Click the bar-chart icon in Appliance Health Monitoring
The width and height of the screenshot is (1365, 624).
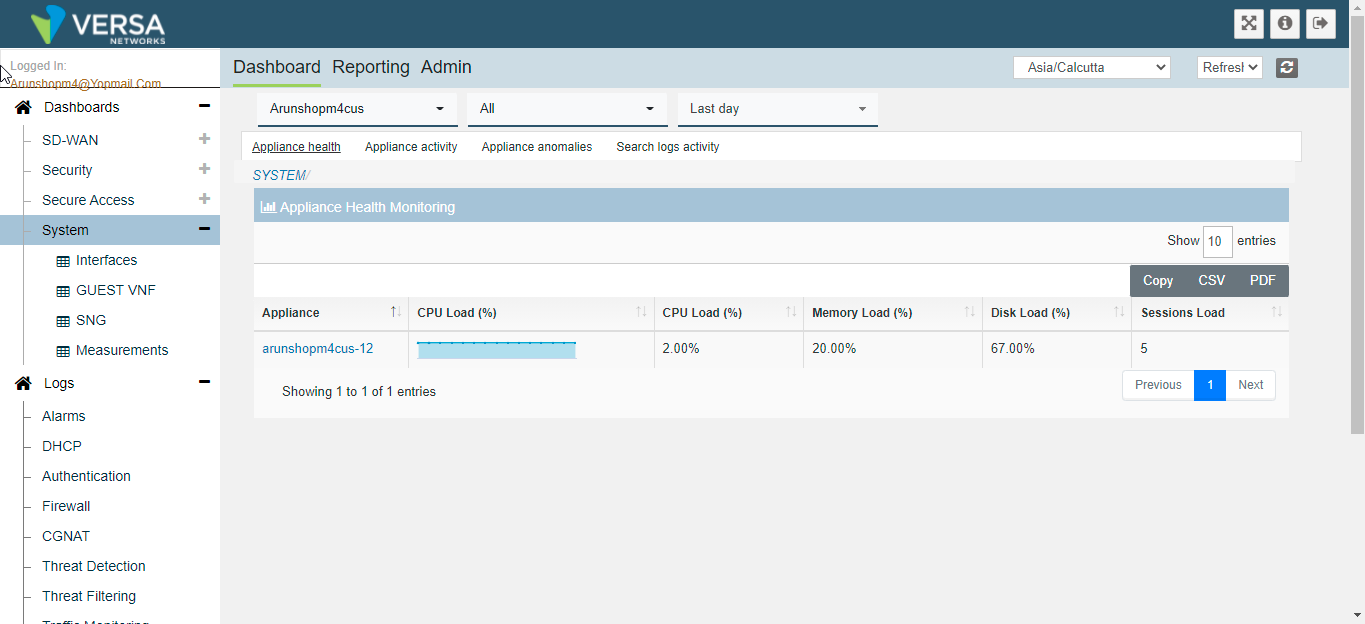(x=268, y=206)
